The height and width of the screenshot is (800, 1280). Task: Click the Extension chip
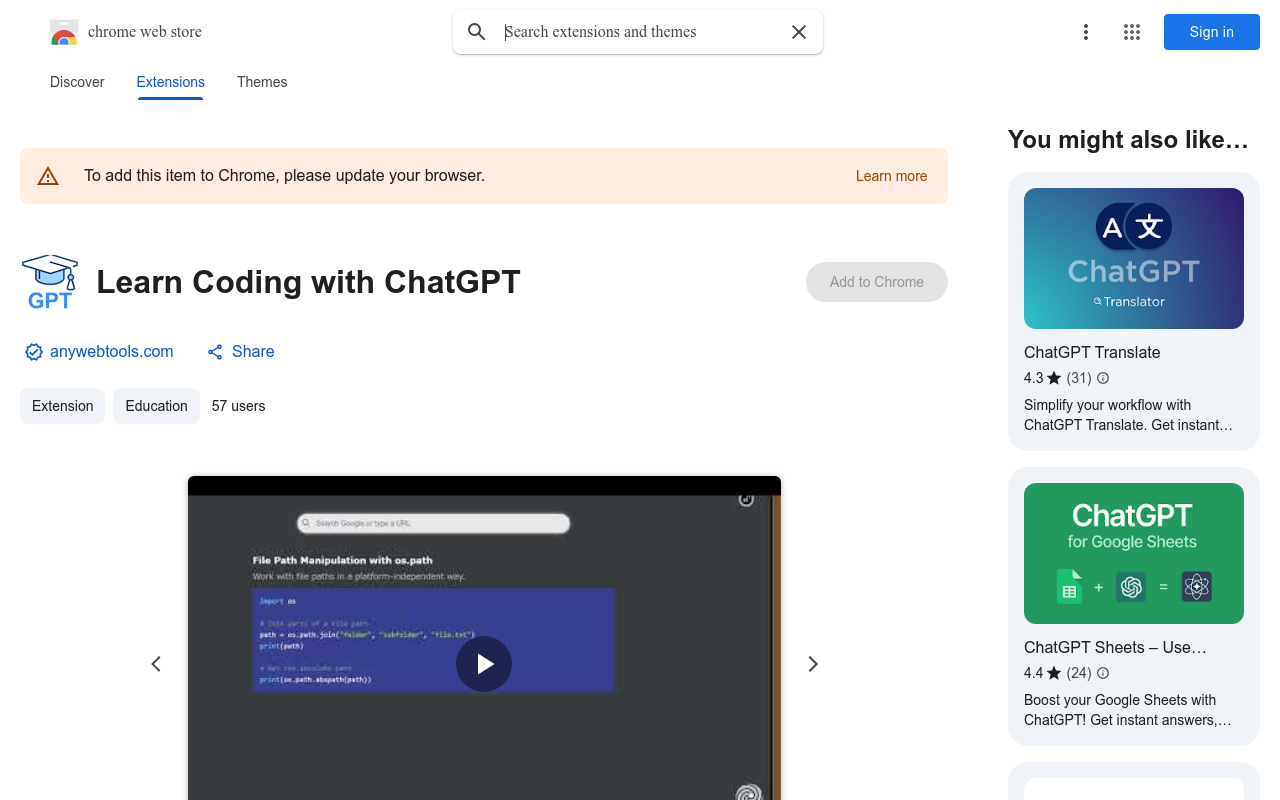62,406
